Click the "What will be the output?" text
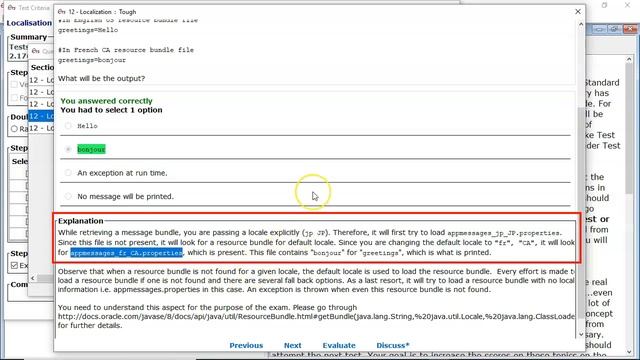The width and height of the screenshot is (640, 360). click(101, 78)
